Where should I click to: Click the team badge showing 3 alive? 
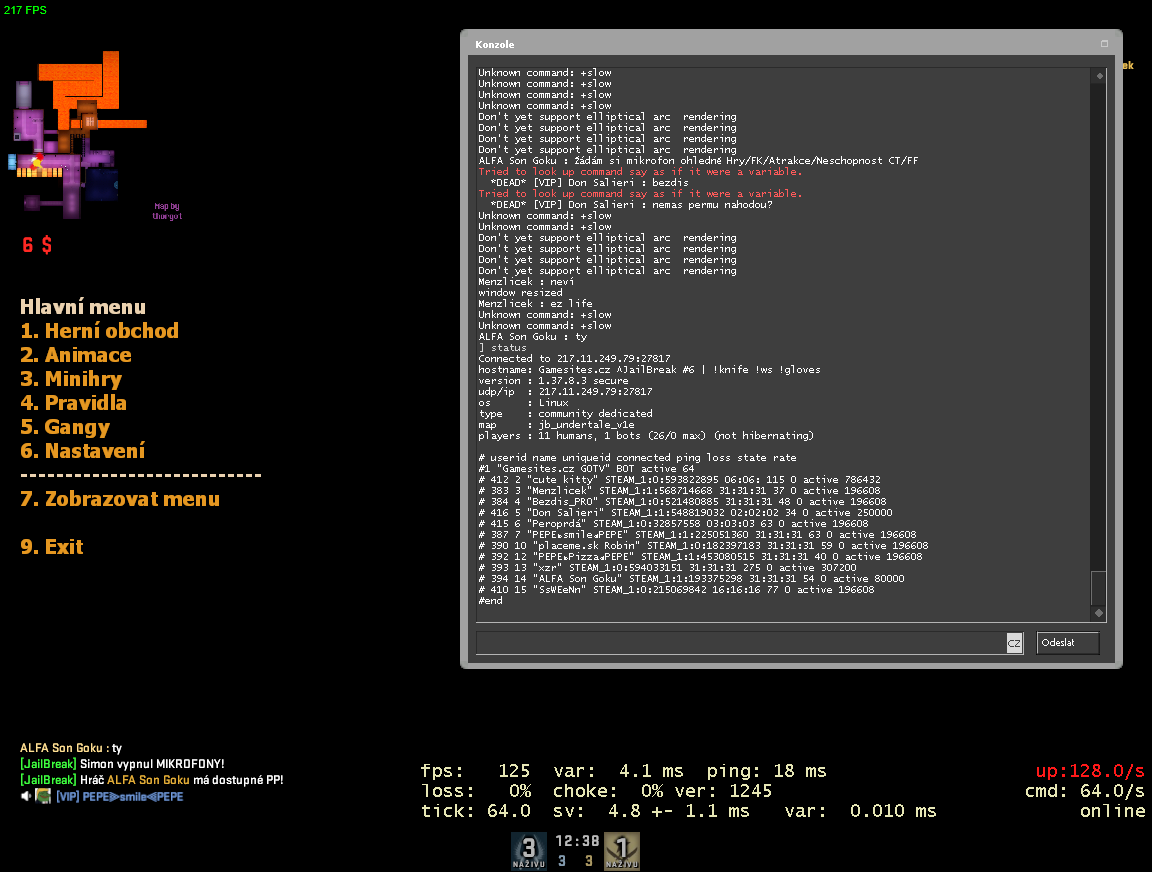[529, 850]
